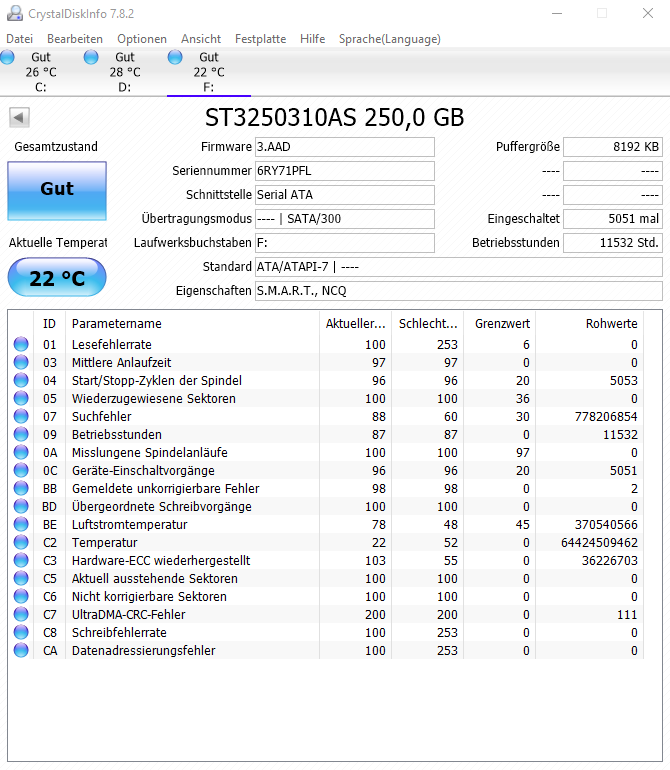Click status orb for Aktuell ausstehende Sektoren
The image size is (670, 770).
pos(21,578)
